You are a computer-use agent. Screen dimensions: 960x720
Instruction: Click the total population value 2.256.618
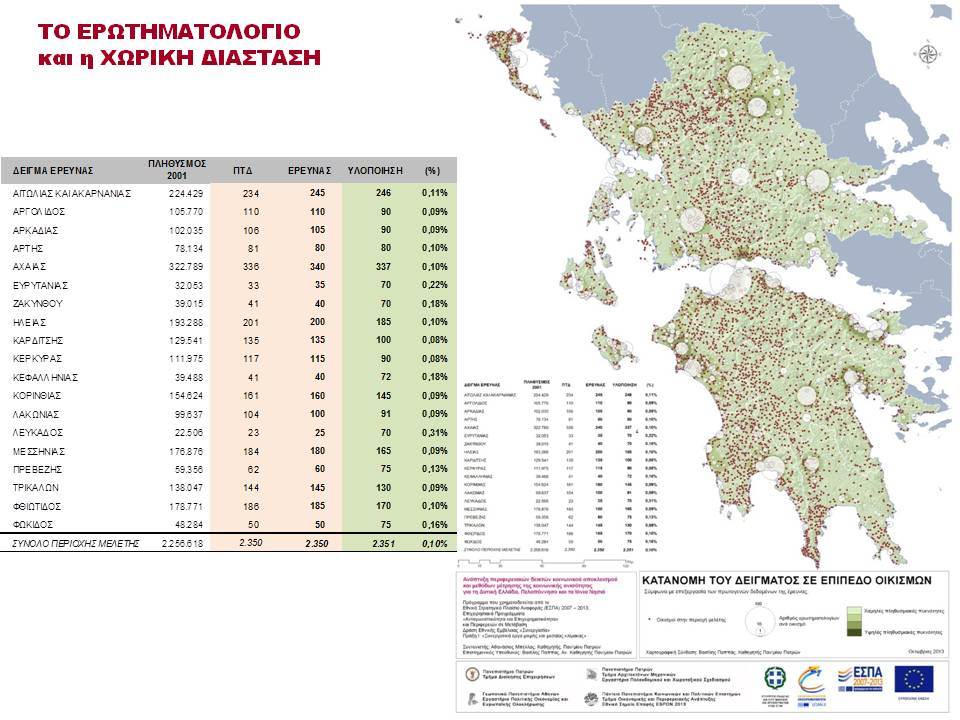[182, 544]
